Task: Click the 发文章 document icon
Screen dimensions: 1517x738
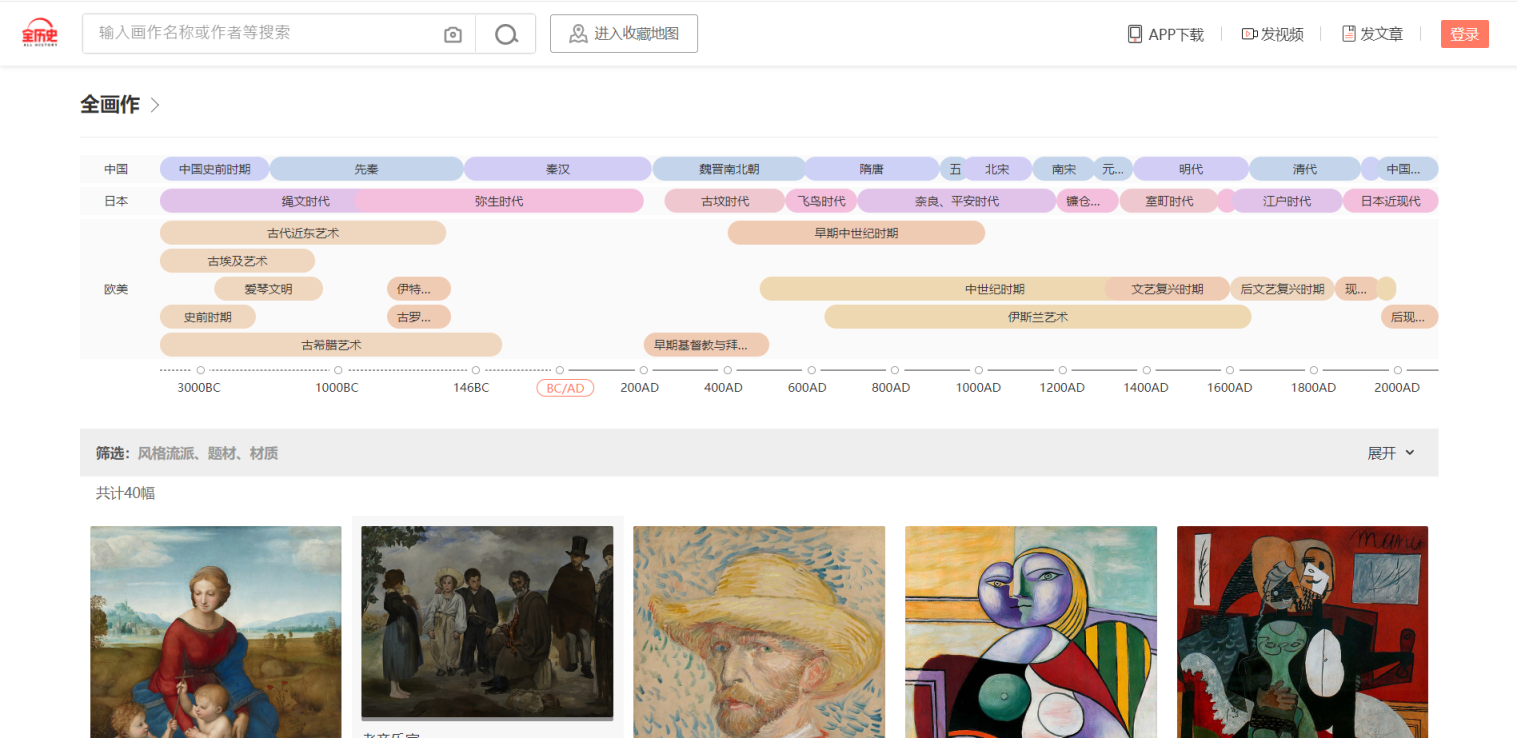Action: pyautogui.click(x=1348, y=34)
